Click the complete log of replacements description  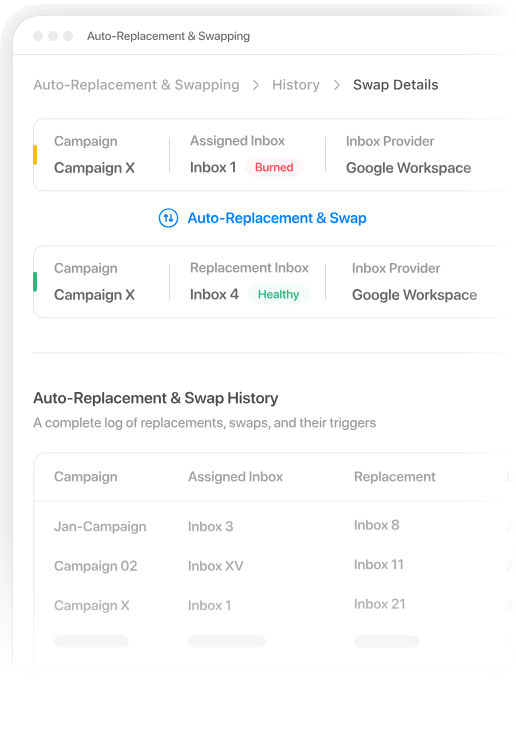[x=205, y=423]
